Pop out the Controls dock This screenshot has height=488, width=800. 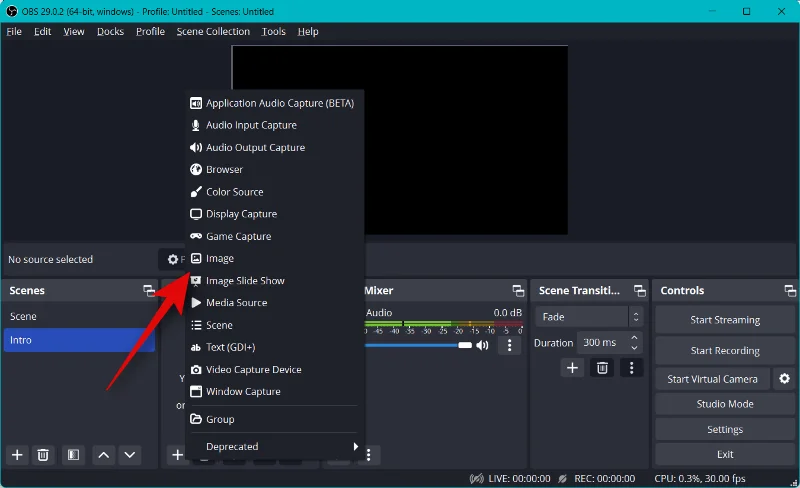point(790,291)
